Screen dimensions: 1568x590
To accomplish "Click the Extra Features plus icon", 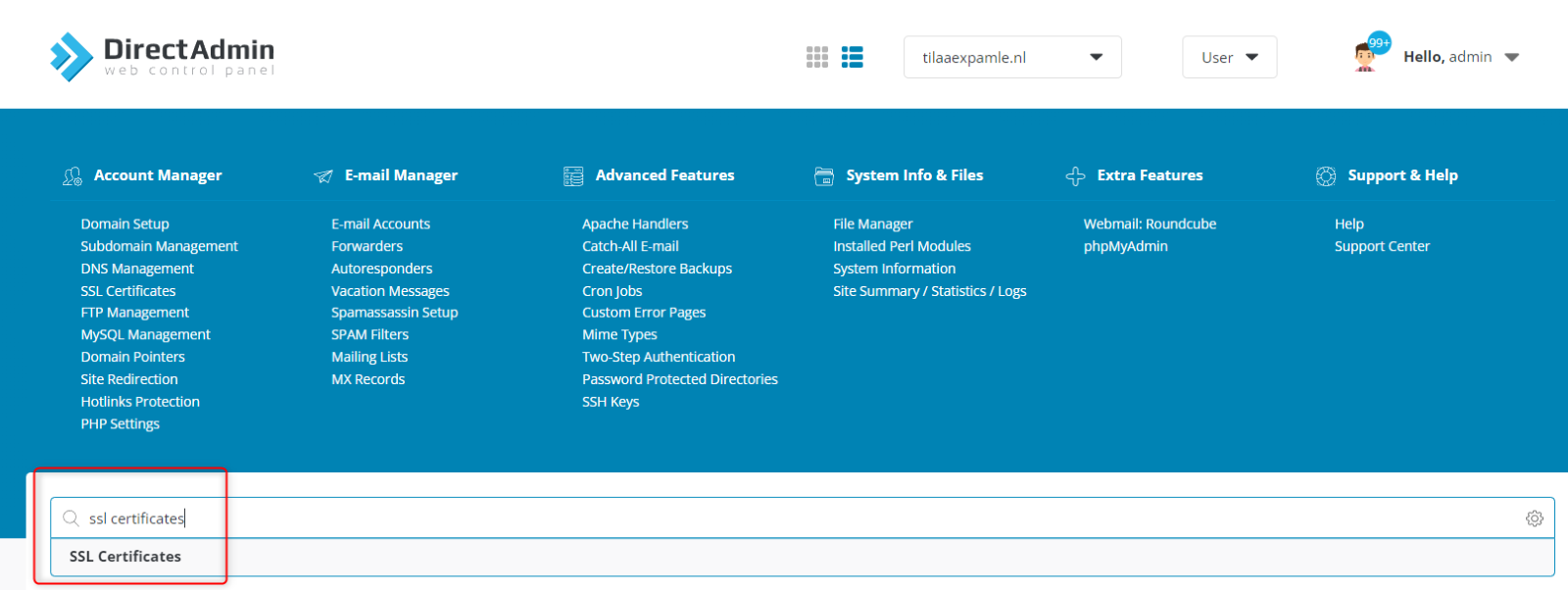I will click(1075, 176).
